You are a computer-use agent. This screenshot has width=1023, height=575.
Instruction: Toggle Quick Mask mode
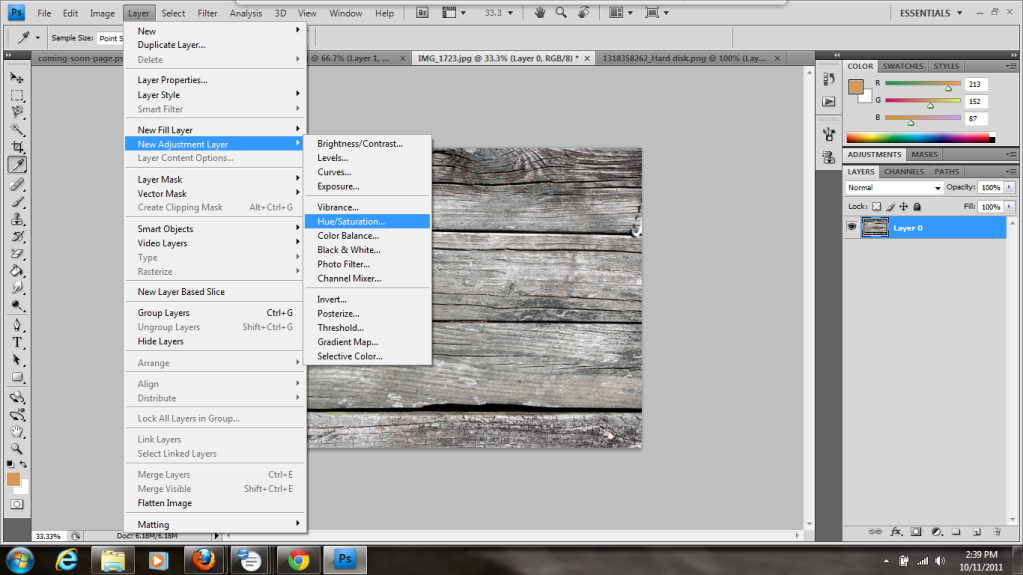(17, 505)
